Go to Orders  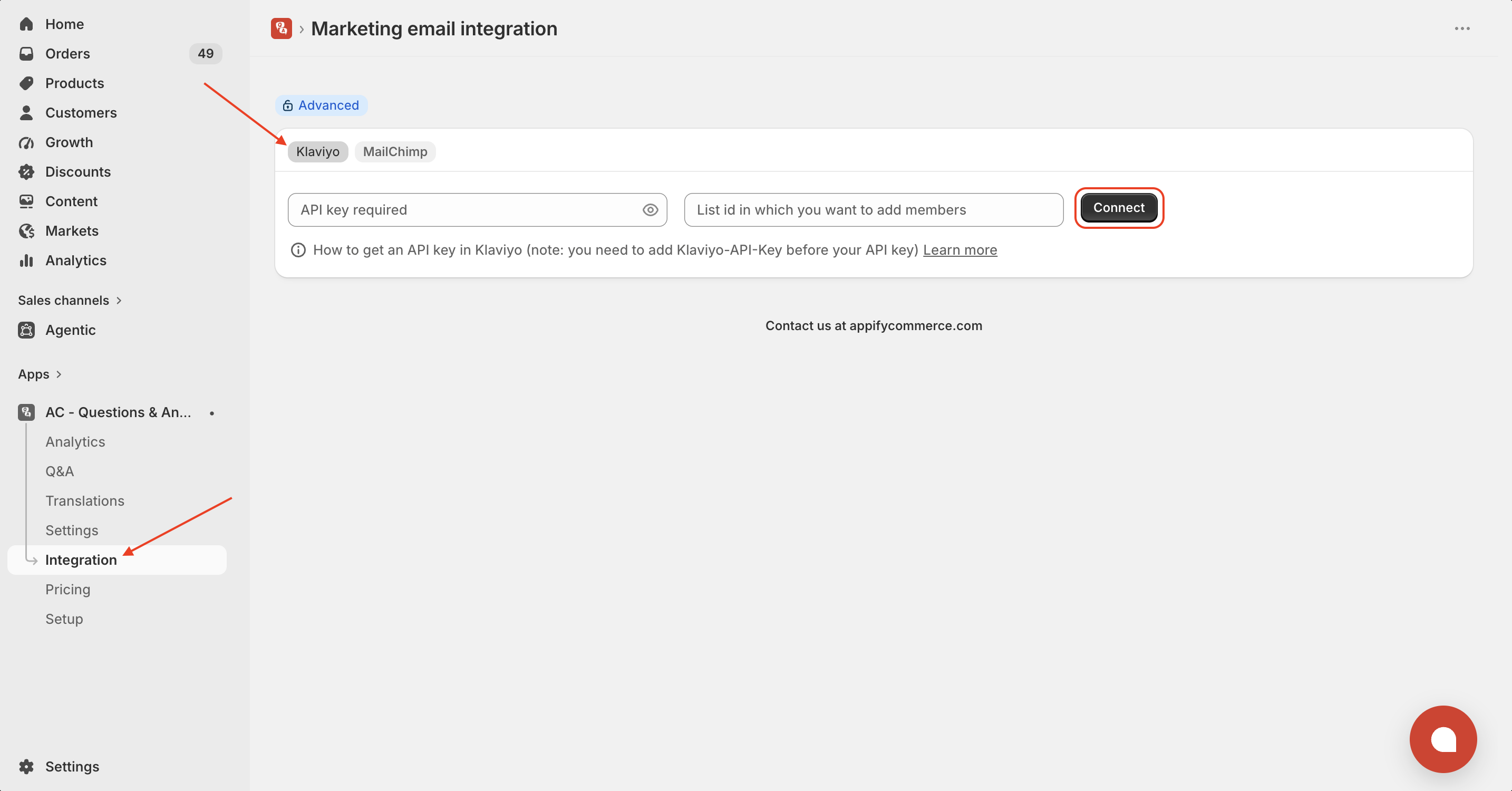(x=67, y=53)
